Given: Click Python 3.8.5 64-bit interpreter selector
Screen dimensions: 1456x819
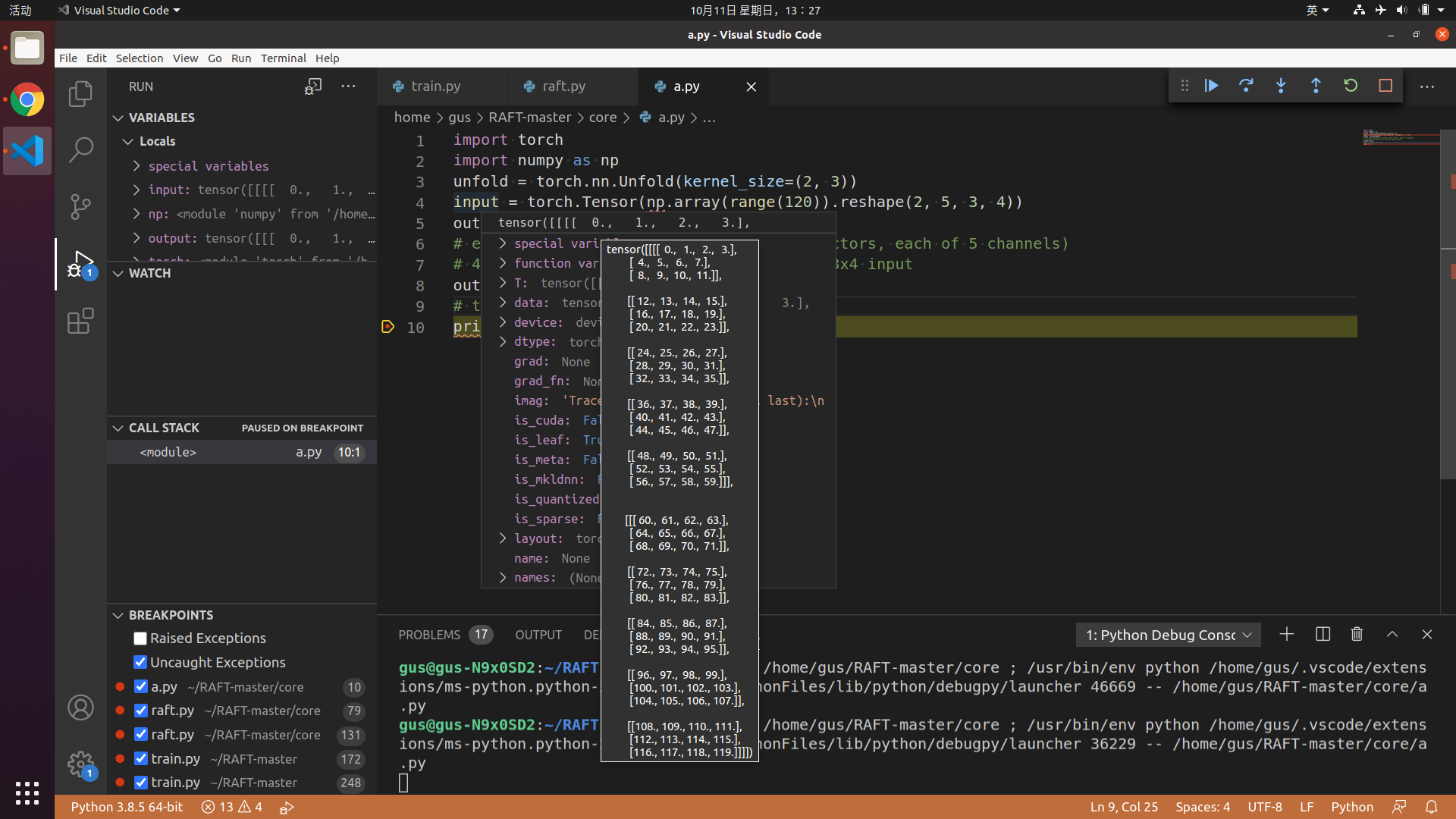Looking at the screenshot, I should (127, 807).
